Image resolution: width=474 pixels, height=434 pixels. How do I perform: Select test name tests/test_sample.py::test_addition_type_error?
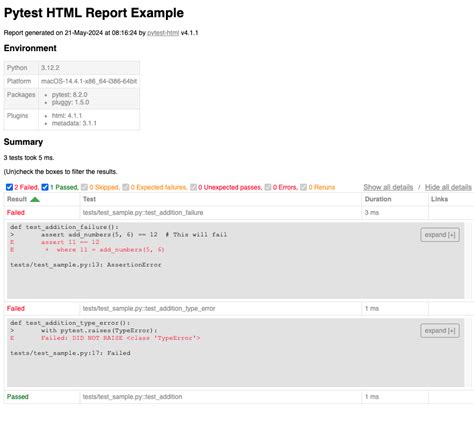(x=149, y=309)
